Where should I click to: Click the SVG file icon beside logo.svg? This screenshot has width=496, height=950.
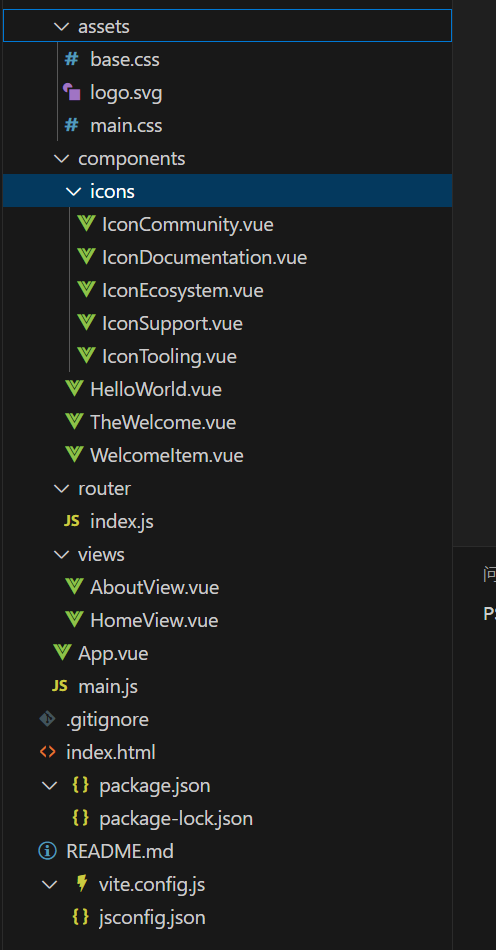tap(71, 92)
